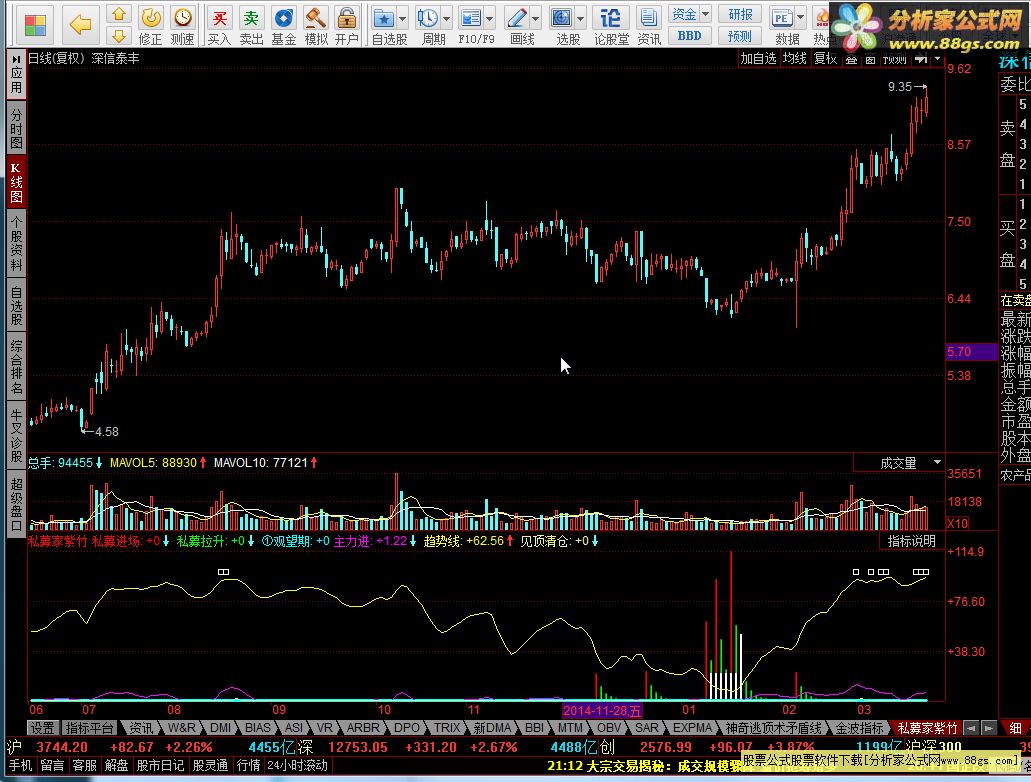
Task: Click the 开户 account opening lock icon
Action: 347,25
